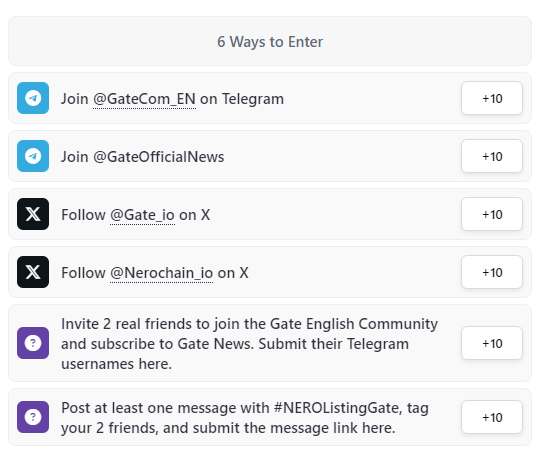
Task: Click Telegram icon beside Join @GateCom_EN
Action: click(x=33, y=98)
